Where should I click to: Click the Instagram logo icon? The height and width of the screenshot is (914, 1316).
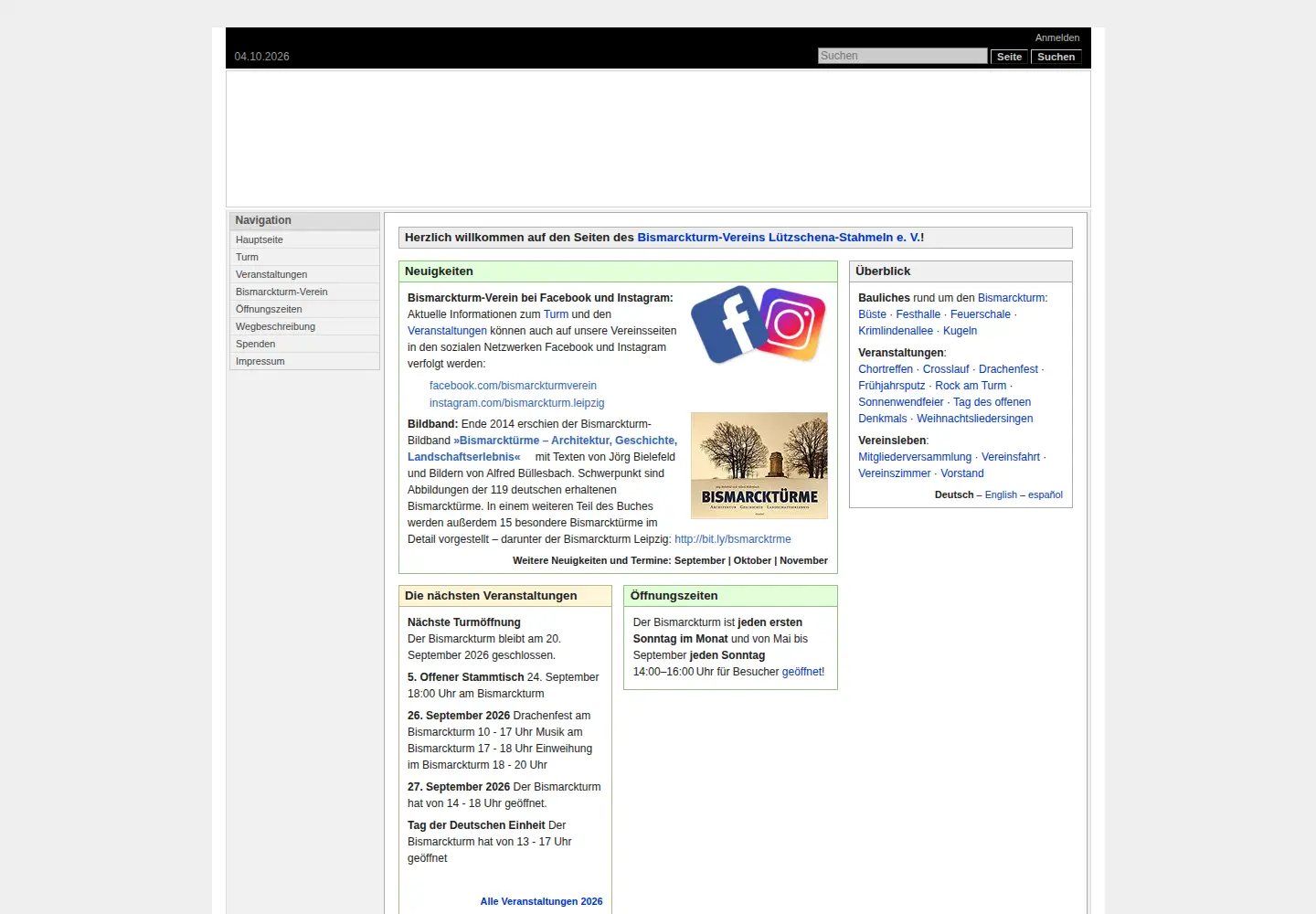click(x=791, y=324)
